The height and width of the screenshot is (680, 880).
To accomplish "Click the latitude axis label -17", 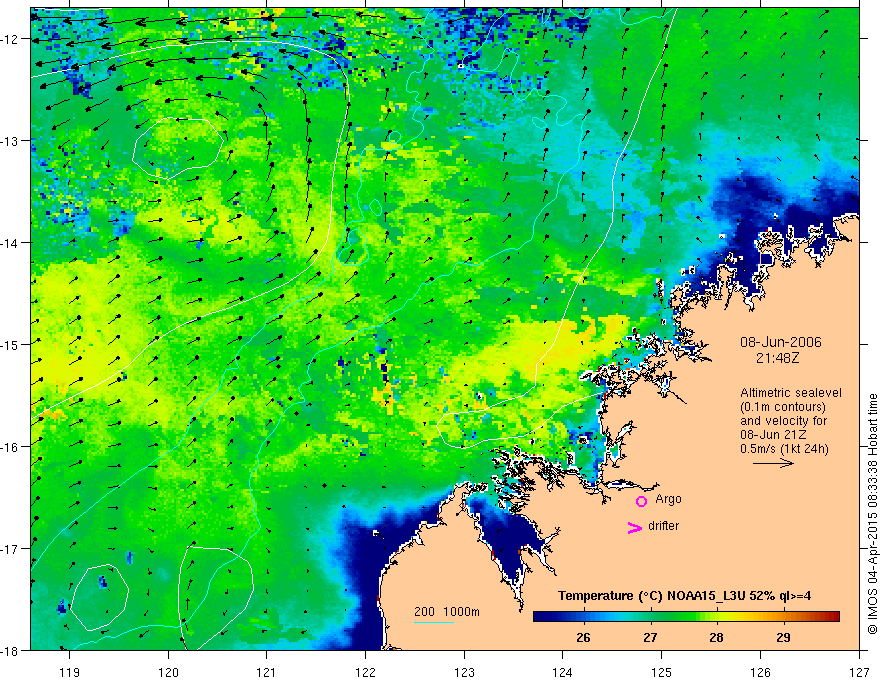I will click(11, 548).
